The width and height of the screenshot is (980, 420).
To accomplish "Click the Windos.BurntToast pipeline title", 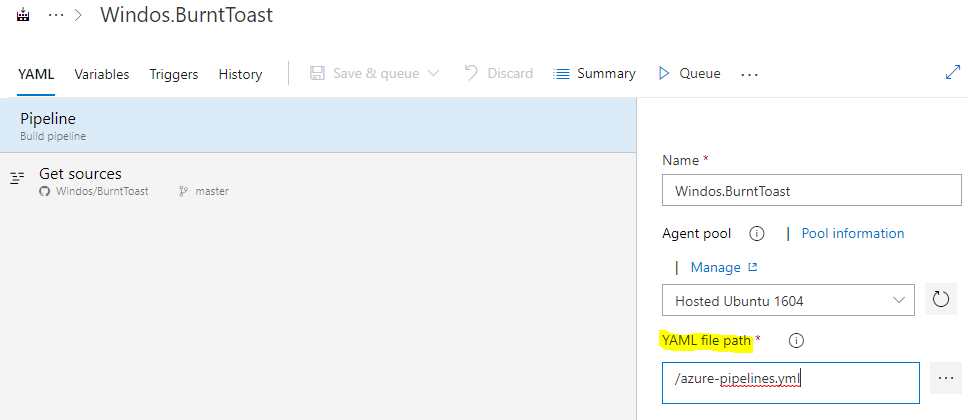I will coord(186,14).
